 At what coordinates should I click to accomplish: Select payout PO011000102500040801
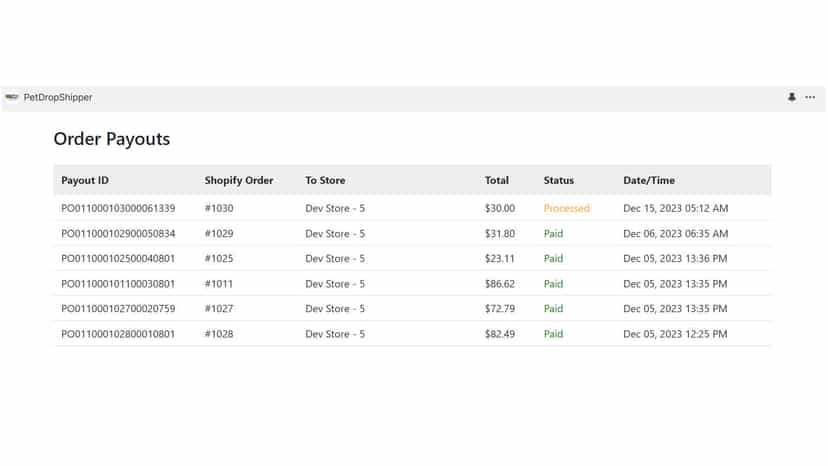pos(118,258)
